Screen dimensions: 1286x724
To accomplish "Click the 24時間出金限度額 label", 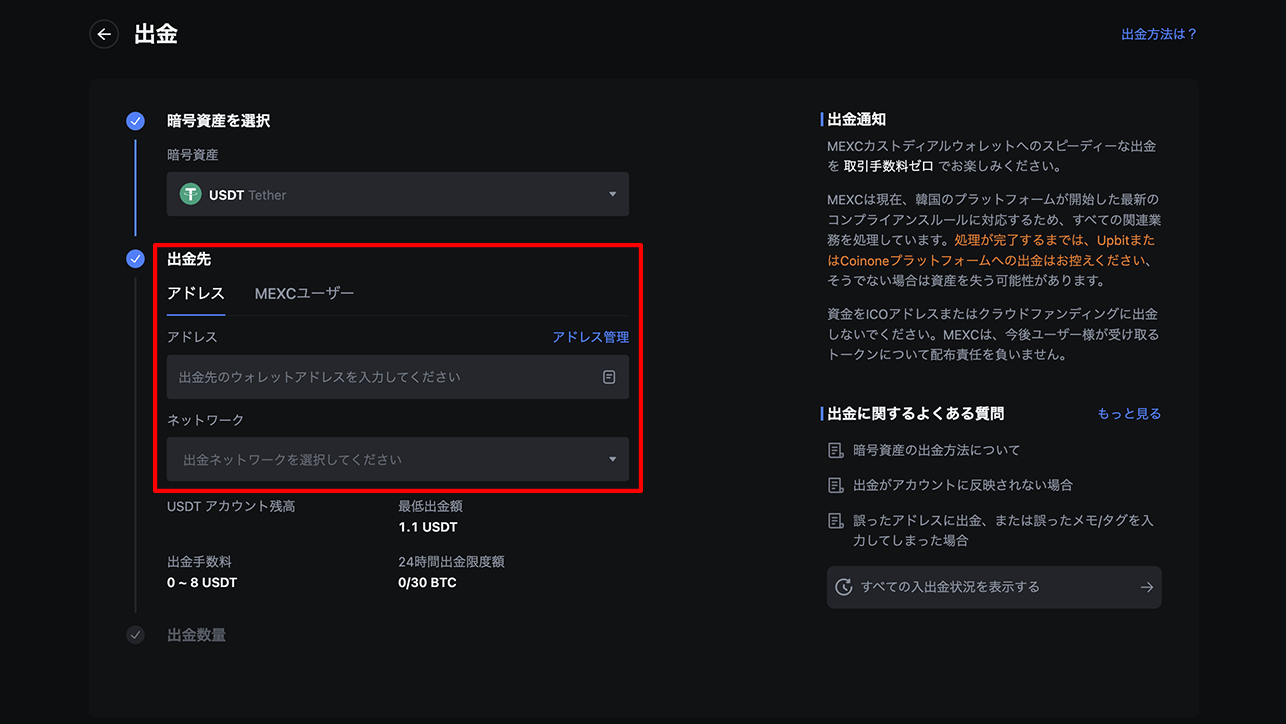I will coord(451,562).
